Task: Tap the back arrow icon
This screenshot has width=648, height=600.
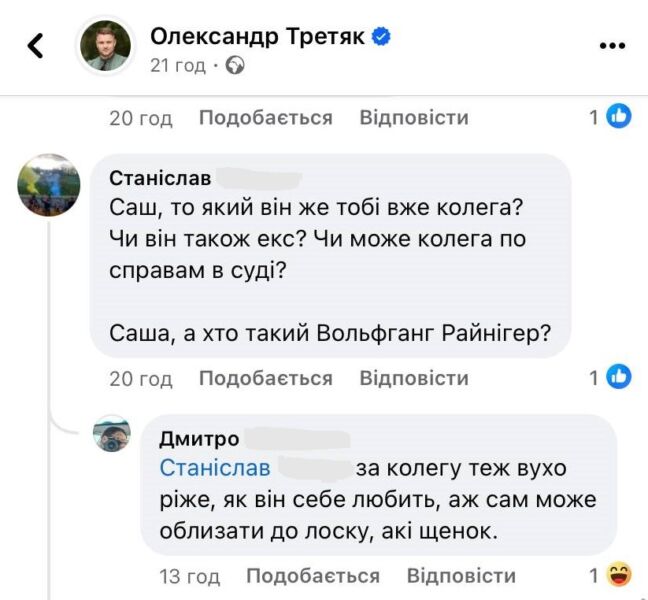Action: (35, 46)
